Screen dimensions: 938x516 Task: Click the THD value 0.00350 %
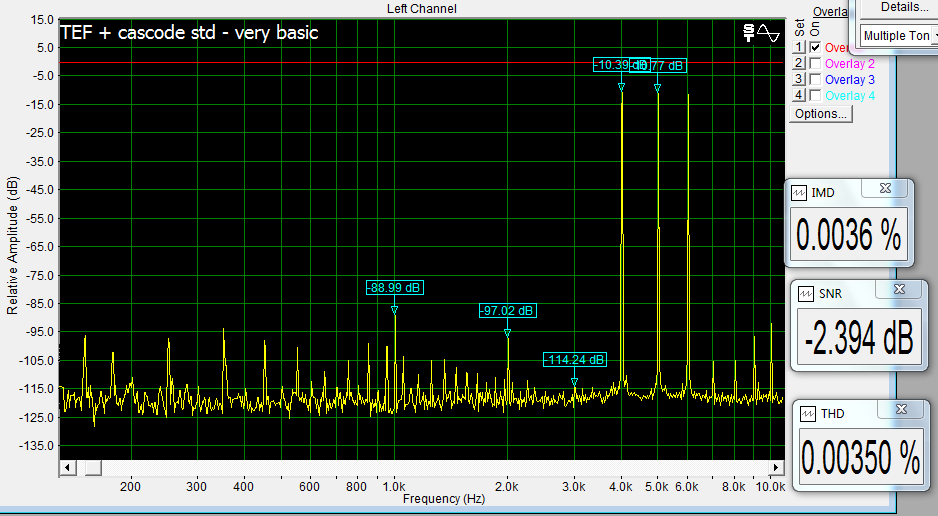[860, 457]
